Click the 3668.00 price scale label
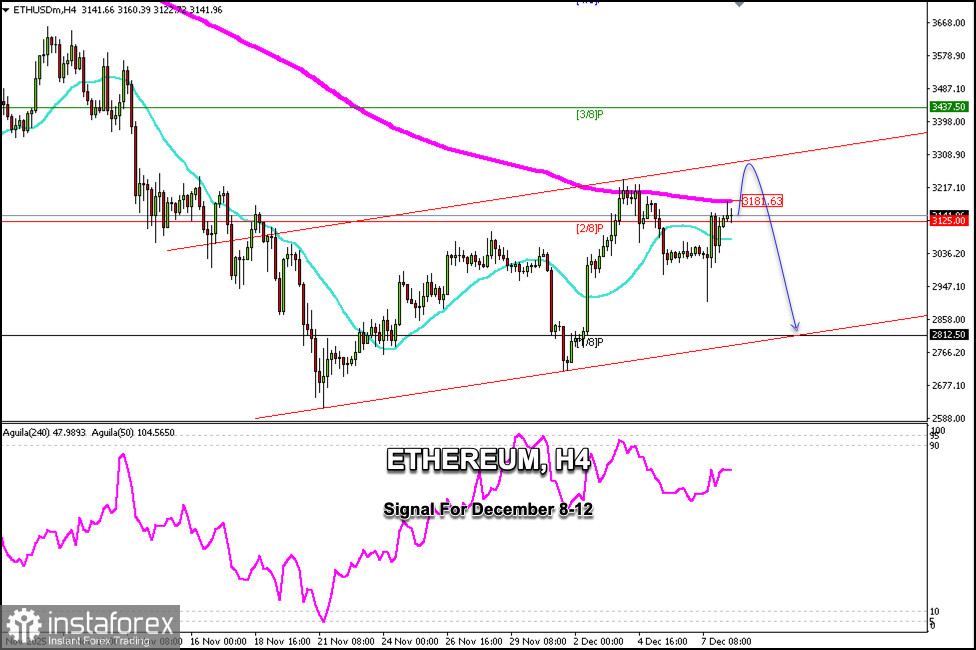 (x=949, y=23)
